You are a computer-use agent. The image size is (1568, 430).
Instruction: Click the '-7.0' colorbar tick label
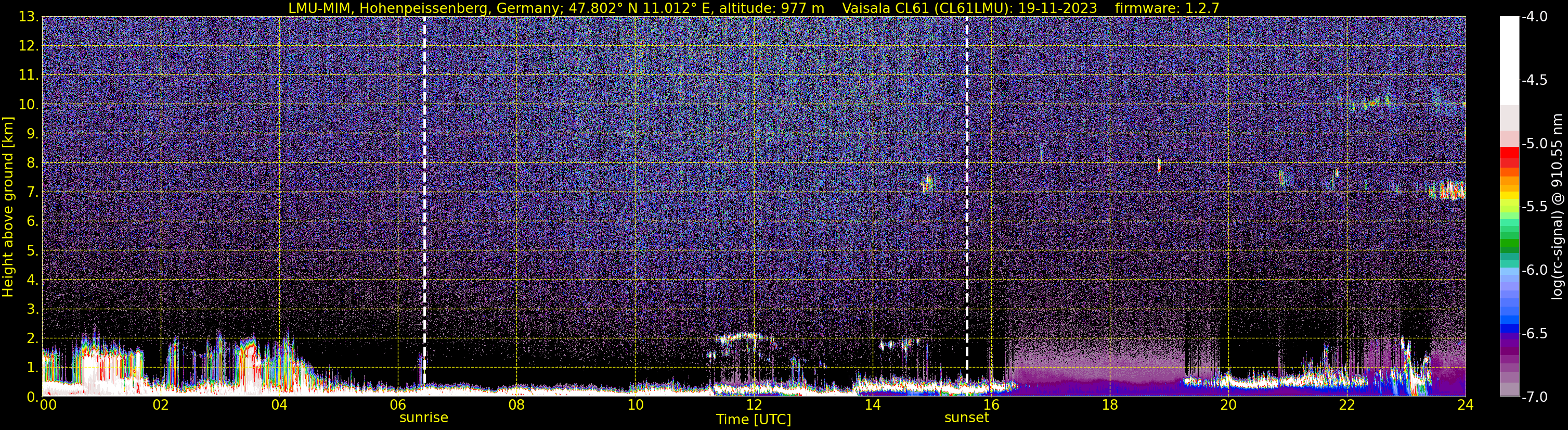1534,397
